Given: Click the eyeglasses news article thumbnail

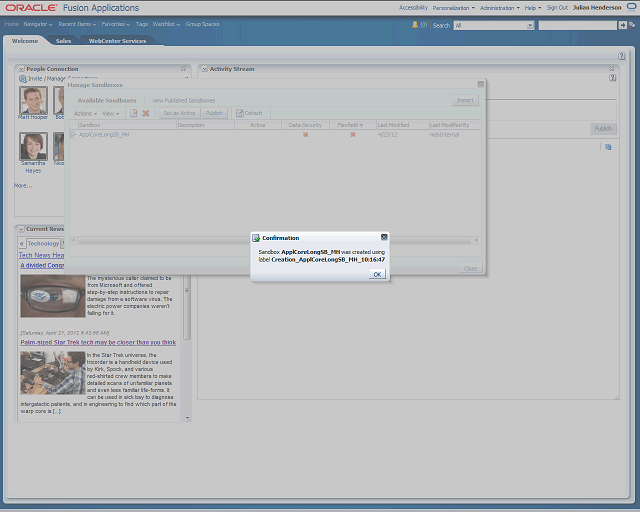Looking at the screenshot, I should [x=53, y=296].
